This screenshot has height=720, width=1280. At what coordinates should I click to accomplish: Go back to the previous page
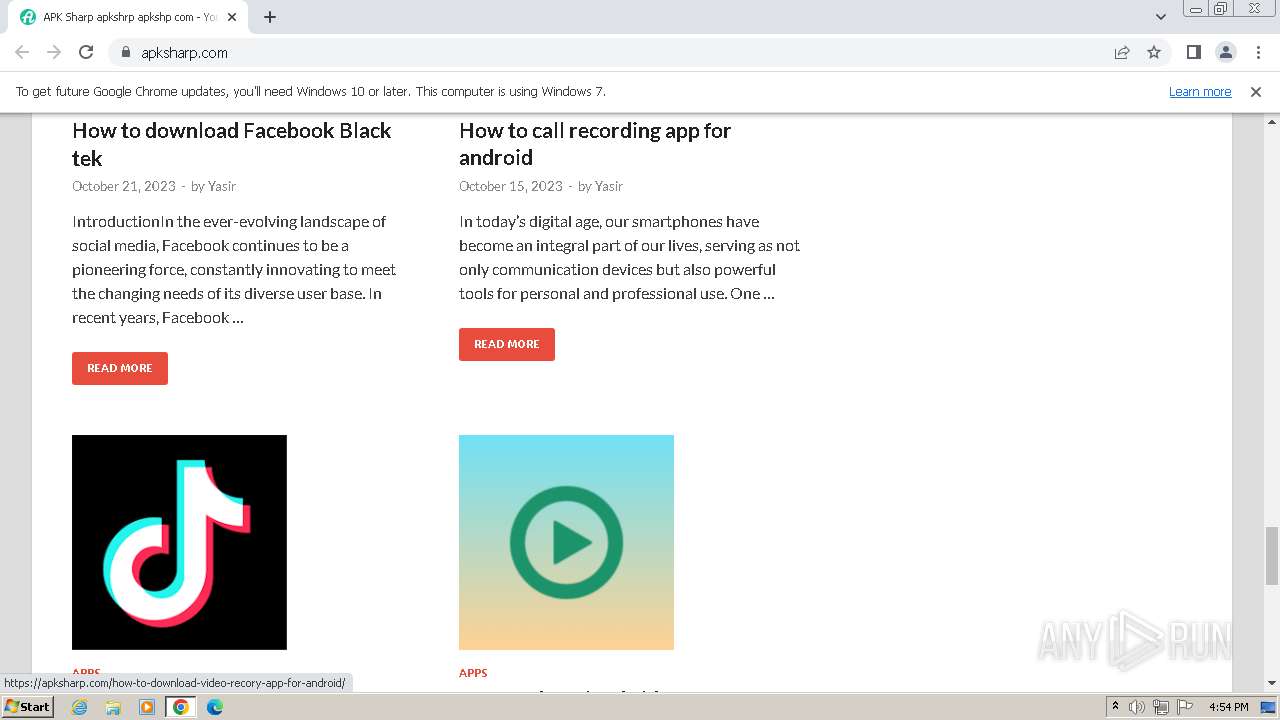pyautogui.click(x=22, y=52)
